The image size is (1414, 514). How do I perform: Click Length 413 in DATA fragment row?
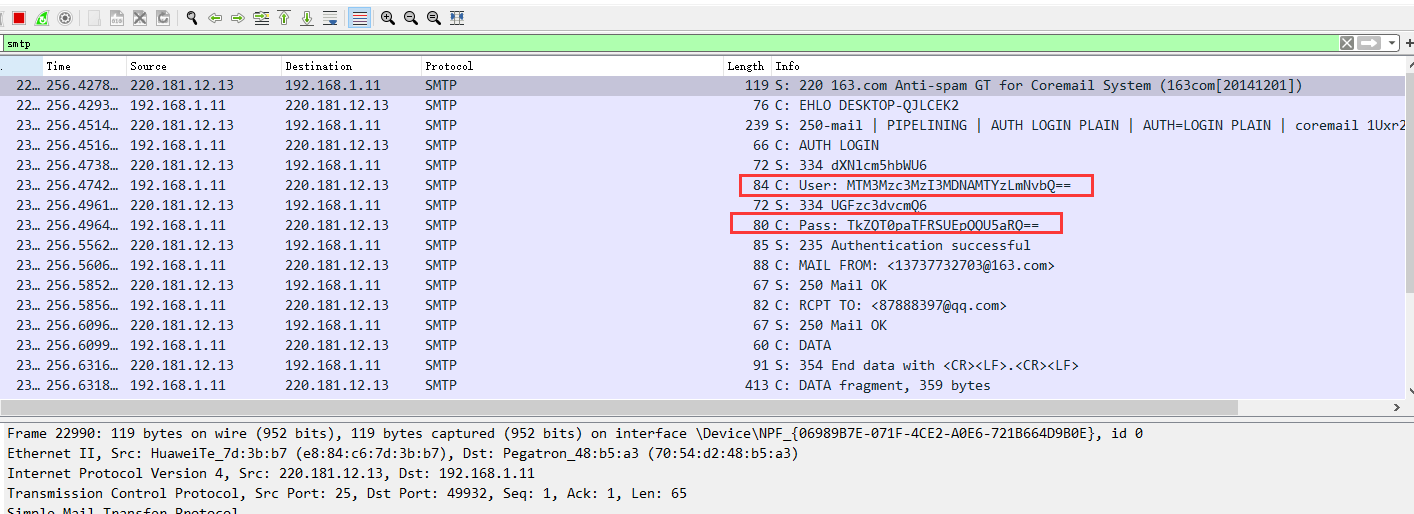click(757, 385)
